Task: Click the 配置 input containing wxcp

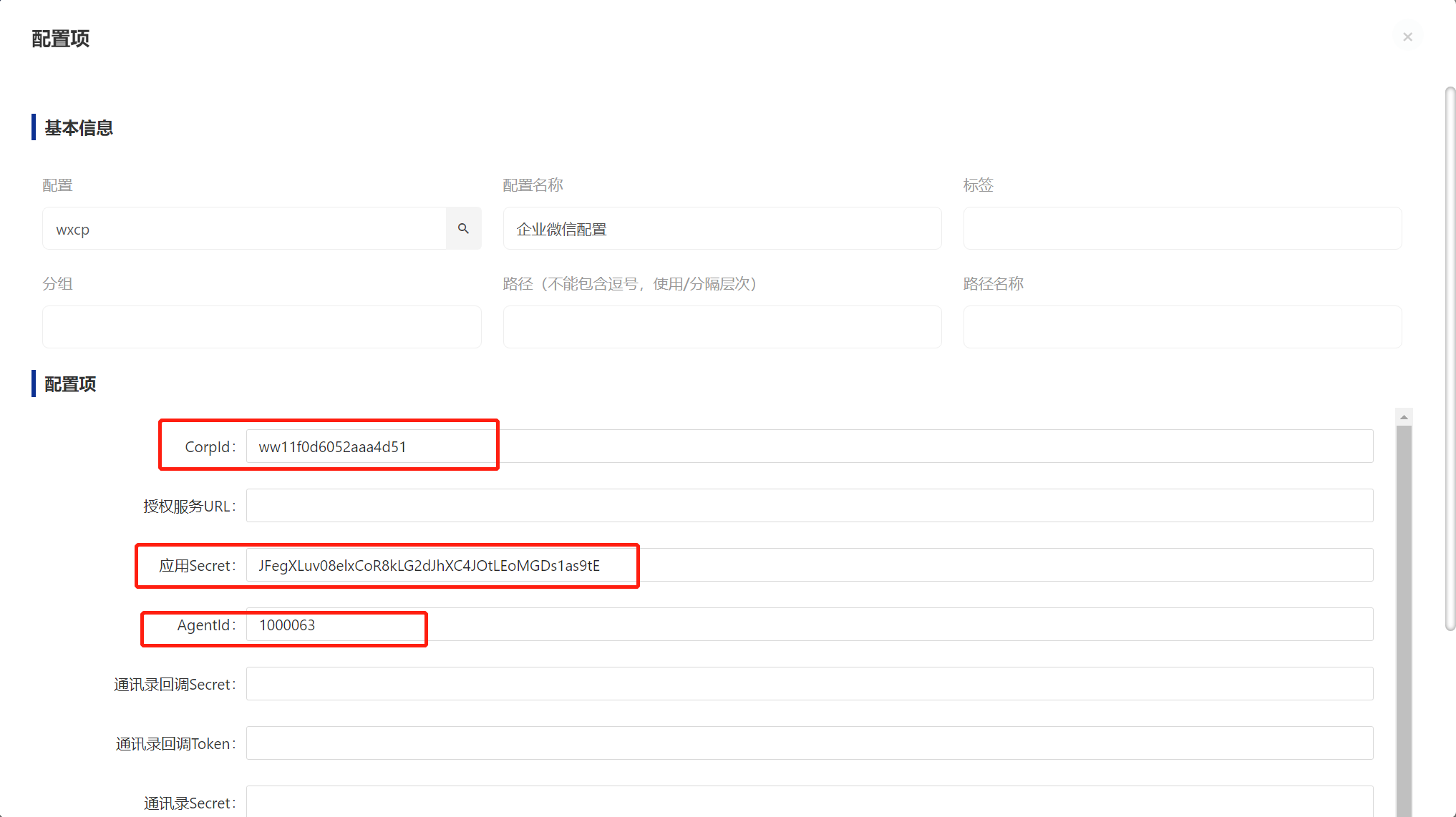Action: click(x=243, y=229)
